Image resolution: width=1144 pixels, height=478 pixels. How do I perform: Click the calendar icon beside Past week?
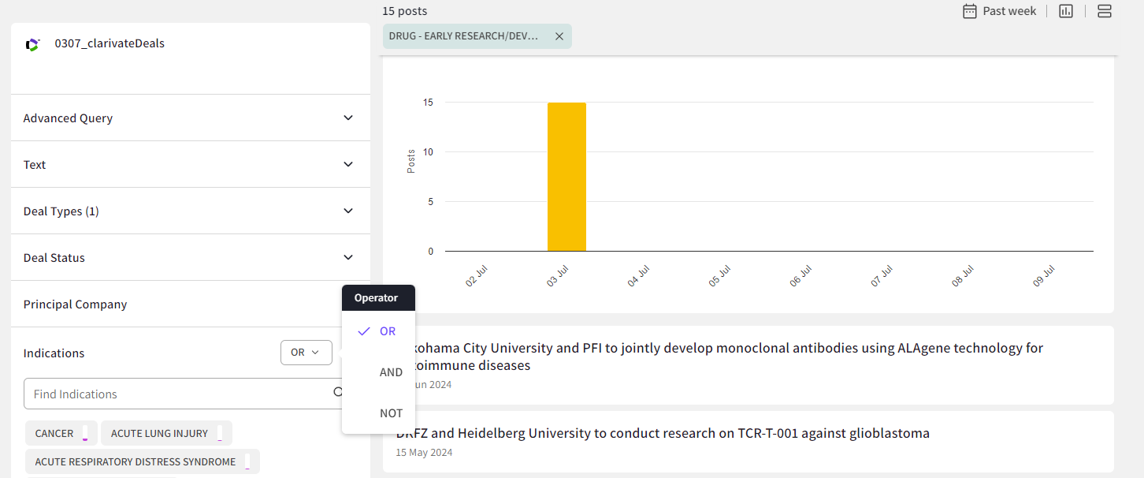click(x=969, y=11)
